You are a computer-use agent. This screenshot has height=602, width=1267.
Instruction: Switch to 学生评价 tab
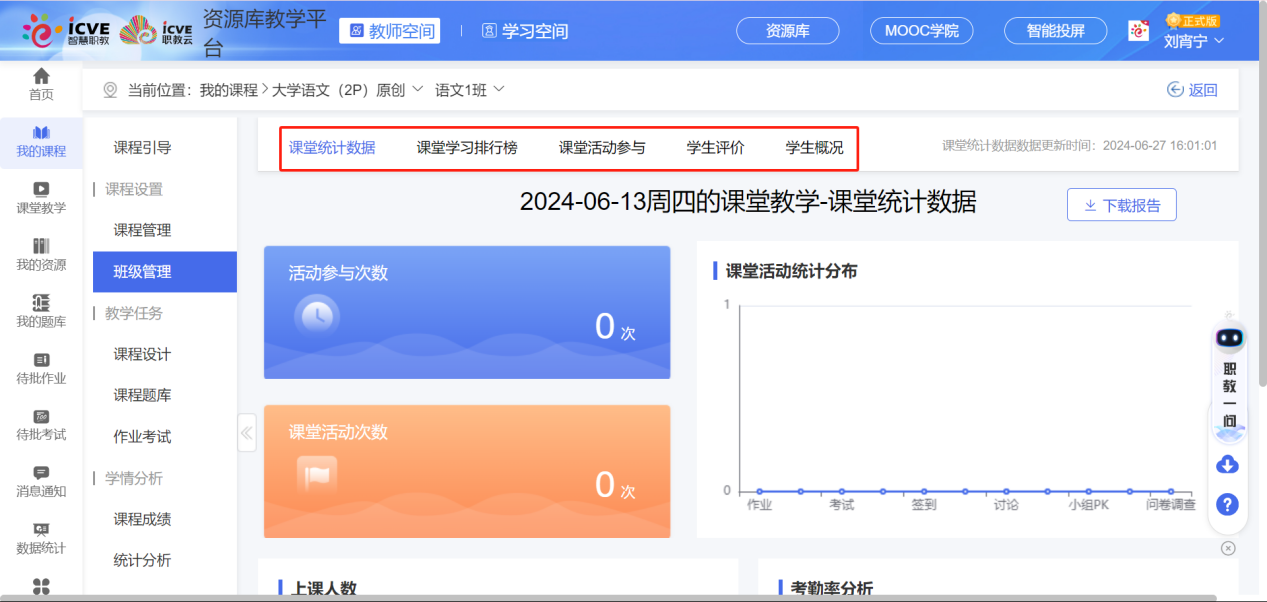(715, 148)
